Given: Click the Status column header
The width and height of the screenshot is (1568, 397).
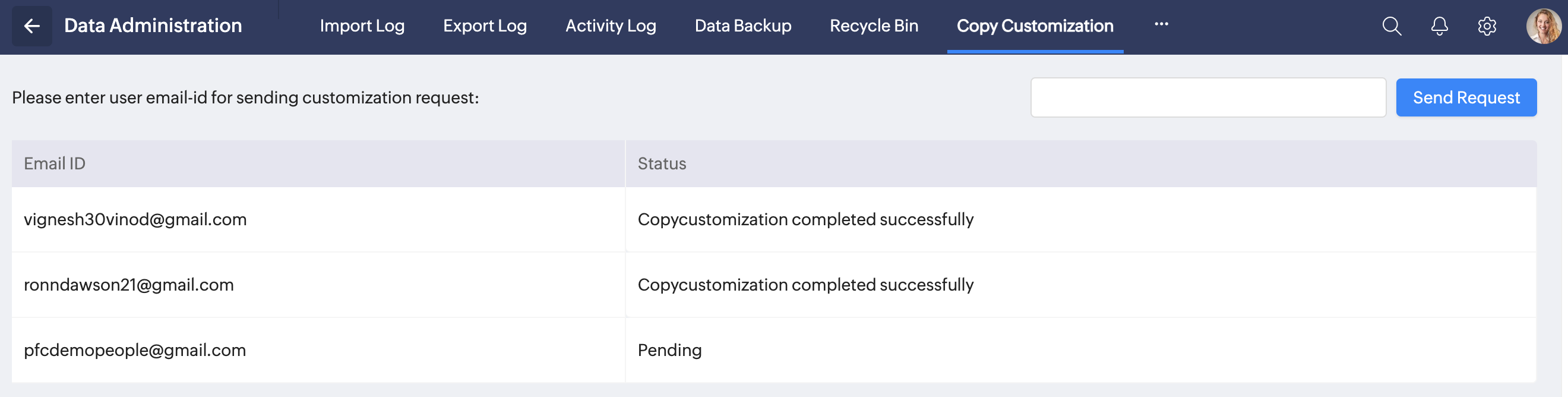Looking at the screenshot, I should pos(662,164).
